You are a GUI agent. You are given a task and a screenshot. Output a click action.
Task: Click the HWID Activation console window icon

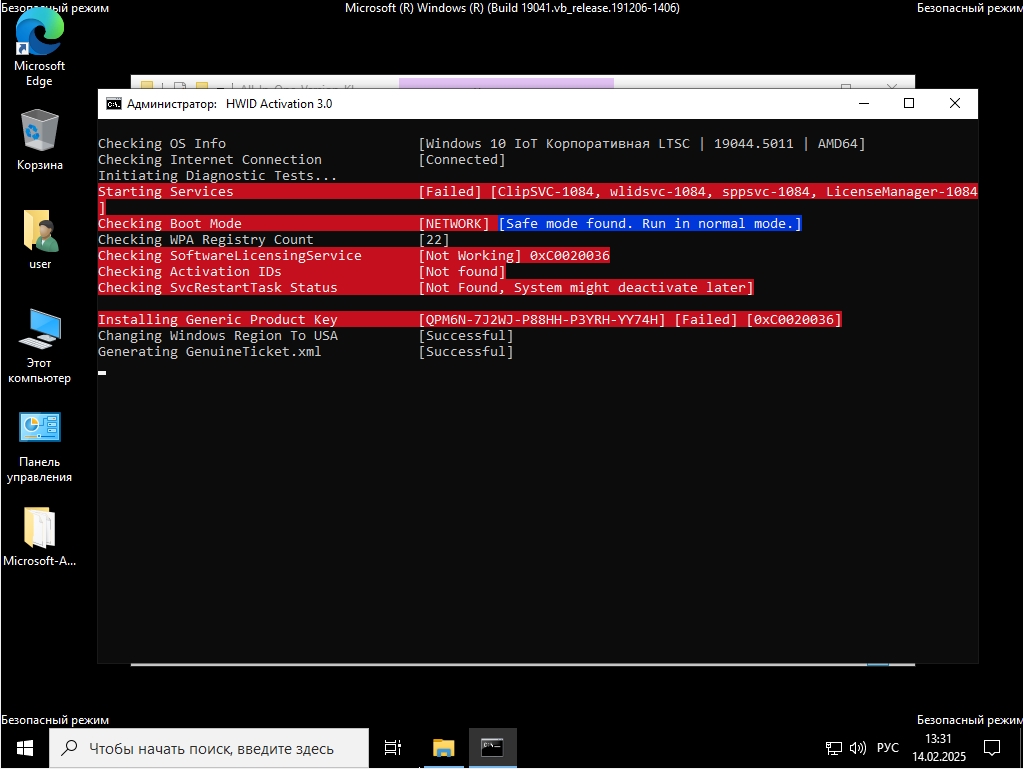(114, 104)
